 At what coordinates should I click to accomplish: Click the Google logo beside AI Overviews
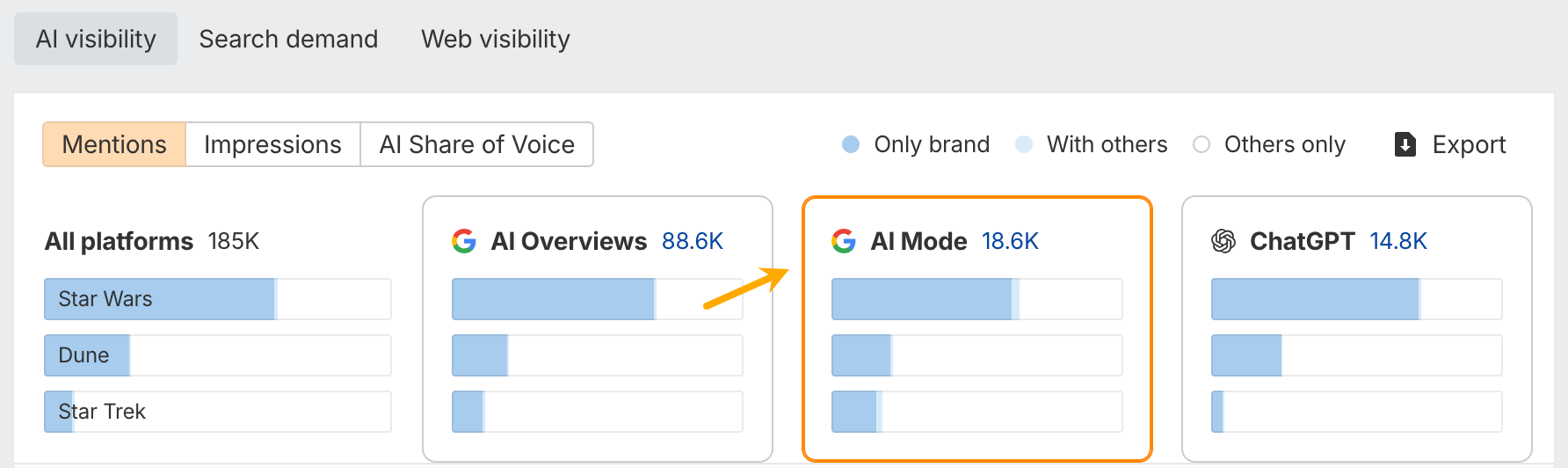coord(464,241)
